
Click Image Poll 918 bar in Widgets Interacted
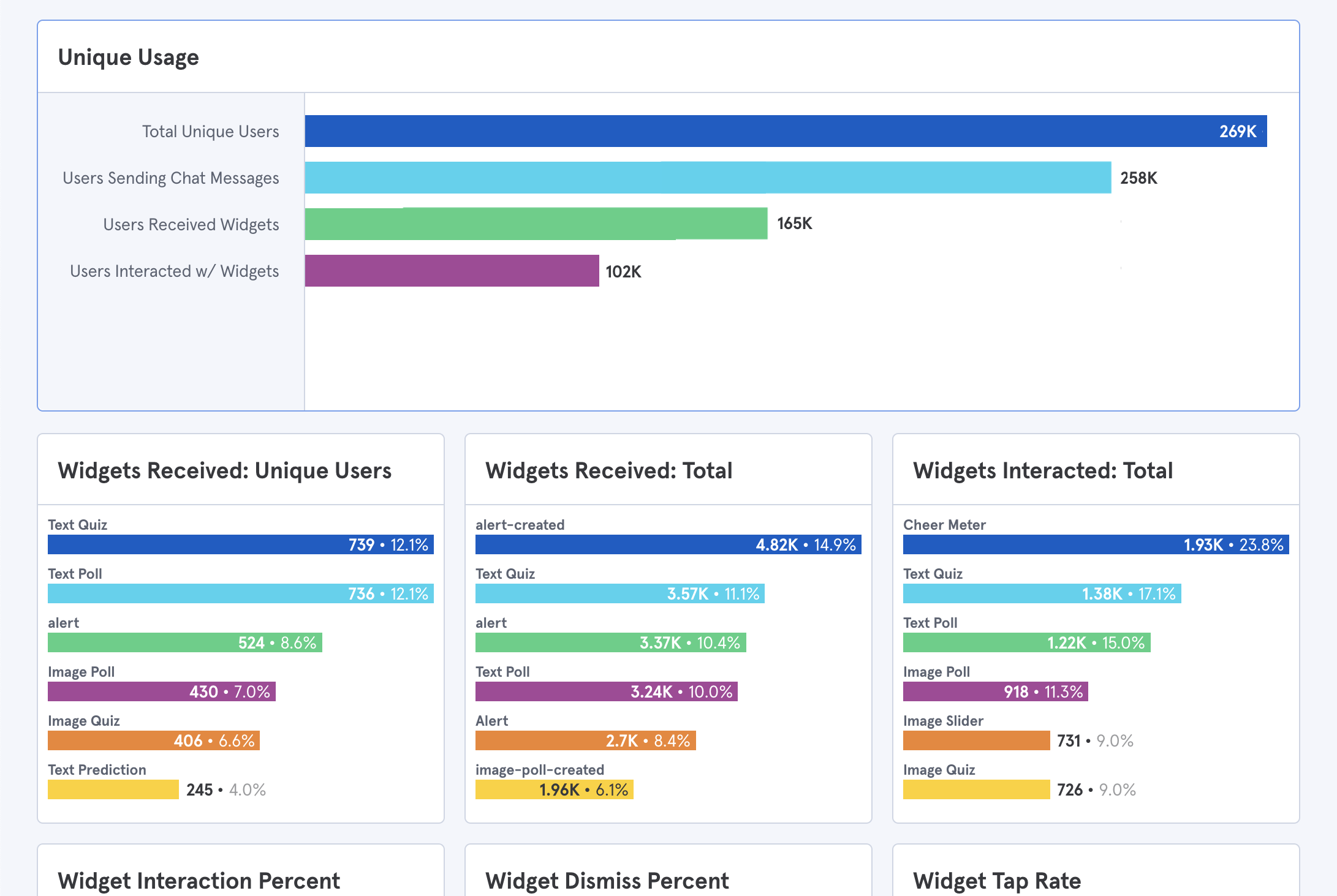click(995, 691)
